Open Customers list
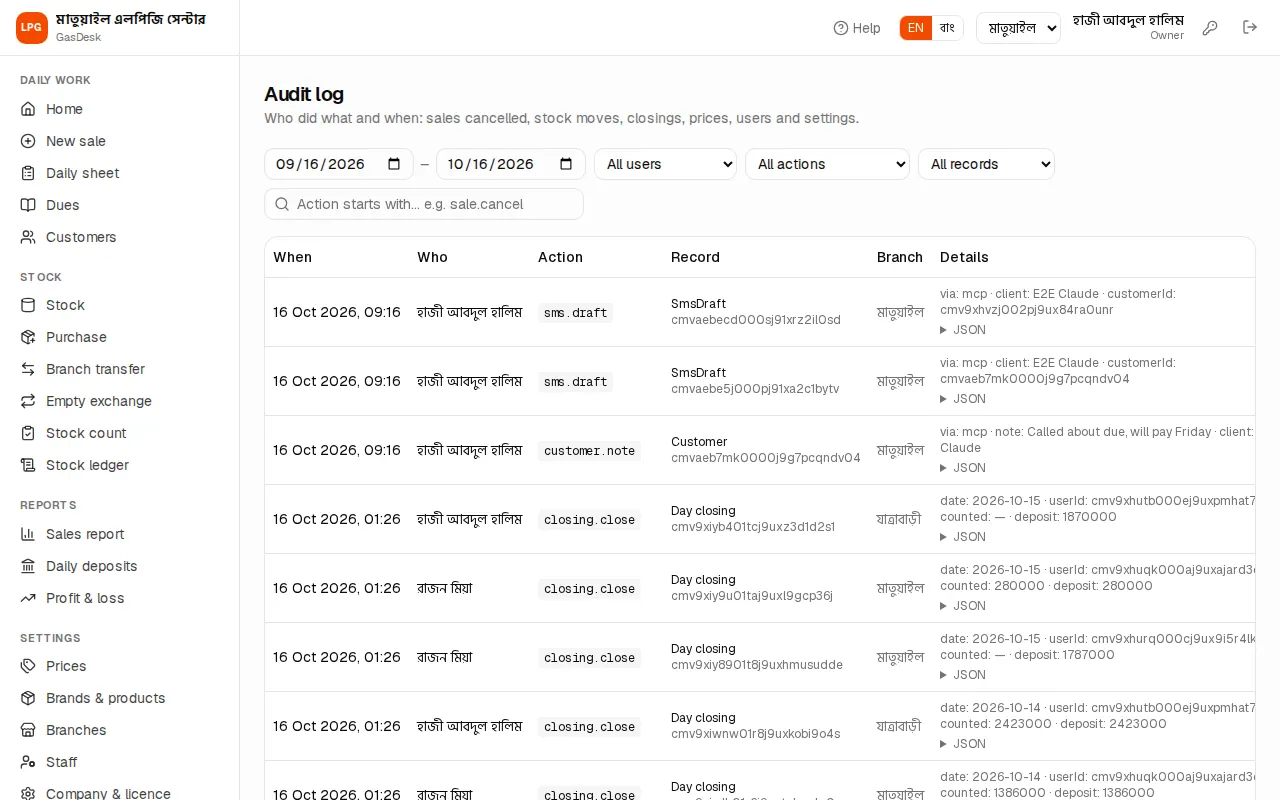 (120, 237)
